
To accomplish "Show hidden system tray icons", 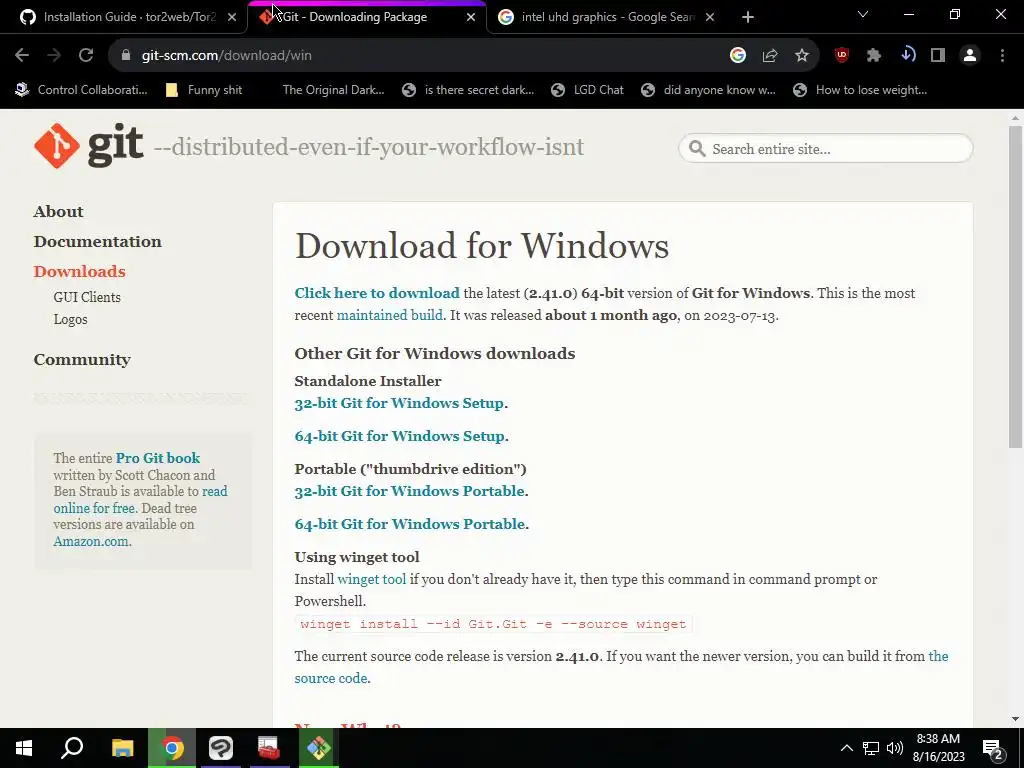I will pyautogui.click(x=846, y=748).
